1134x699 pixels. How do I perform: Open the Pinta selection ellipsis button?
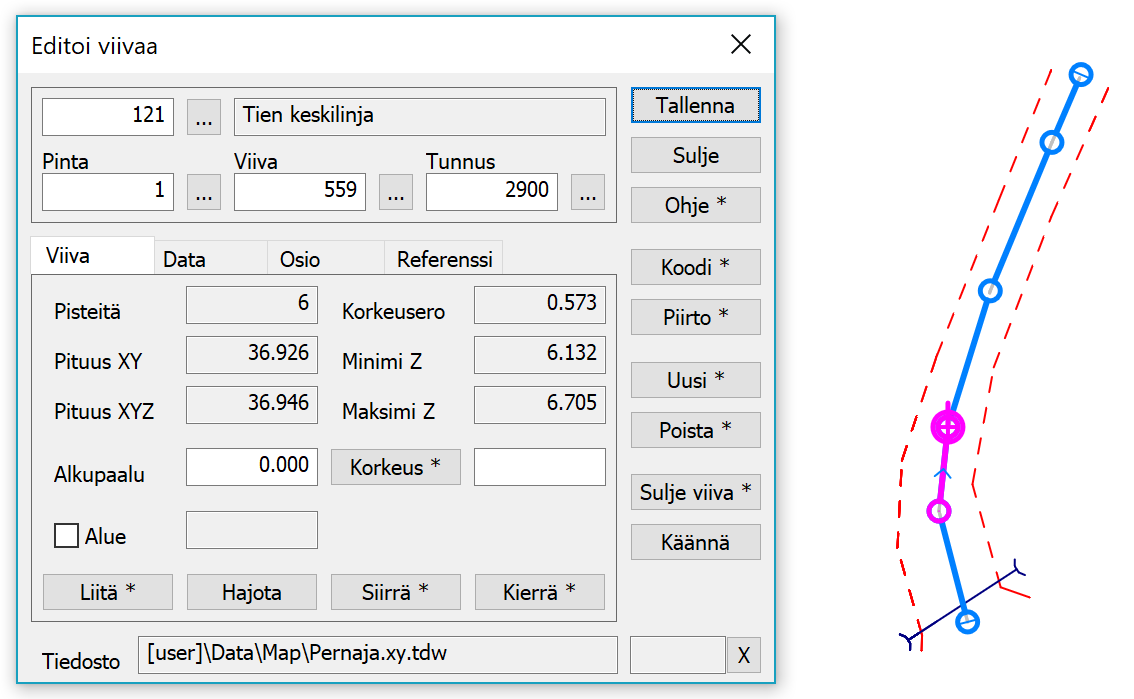(204, 192)
